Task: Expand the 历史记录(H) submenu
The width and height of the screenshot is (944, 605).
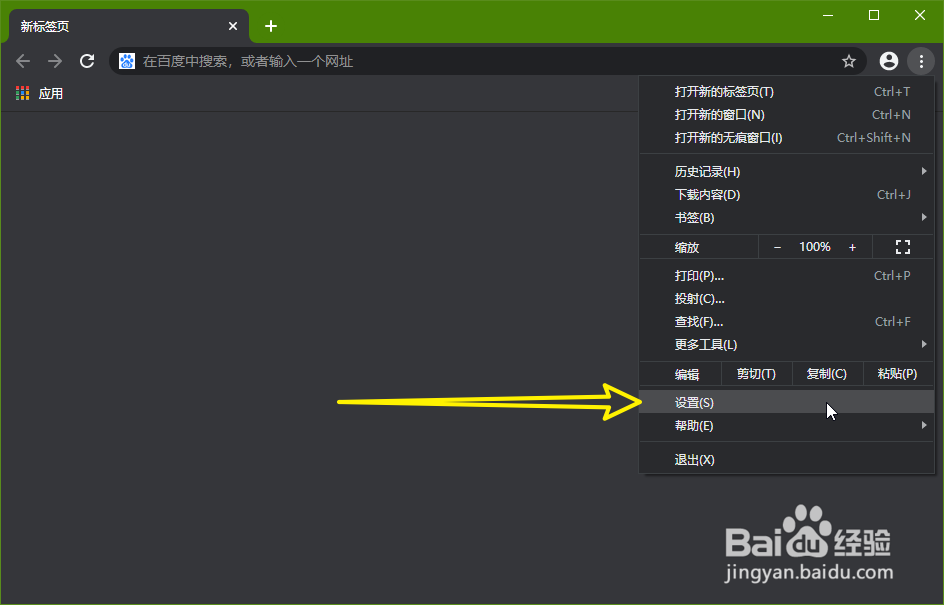Action: tap(787, 172)
